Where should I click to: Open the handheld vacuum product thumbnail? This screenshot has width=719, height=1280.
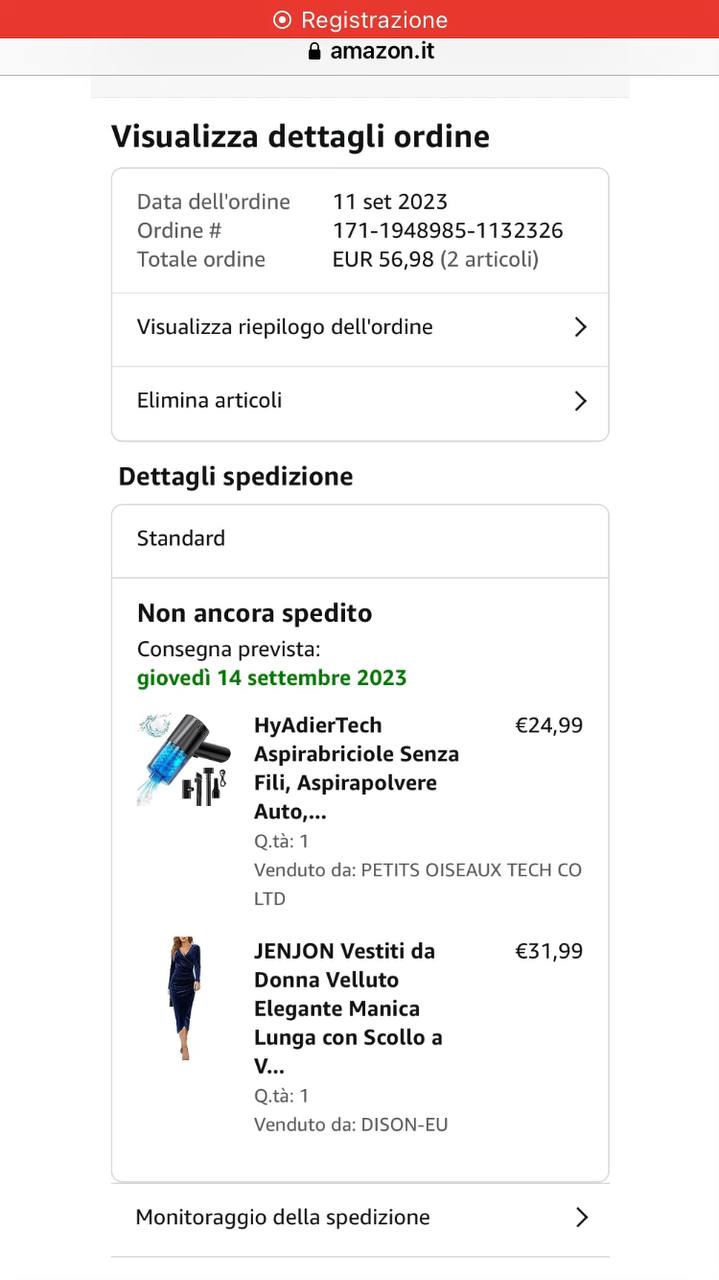184,759
